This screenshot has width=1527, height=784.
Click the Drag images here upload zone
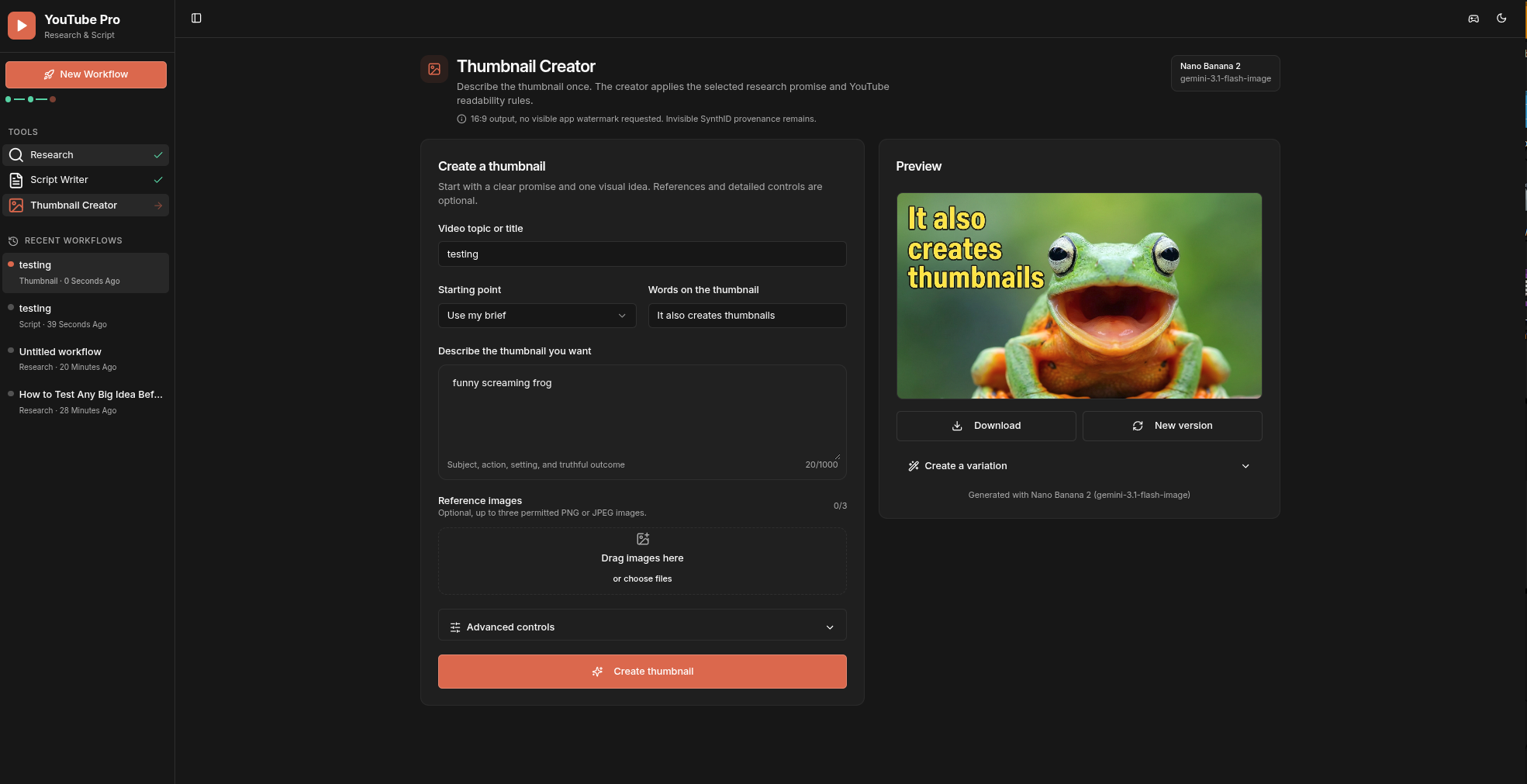[x=642, y=561]
